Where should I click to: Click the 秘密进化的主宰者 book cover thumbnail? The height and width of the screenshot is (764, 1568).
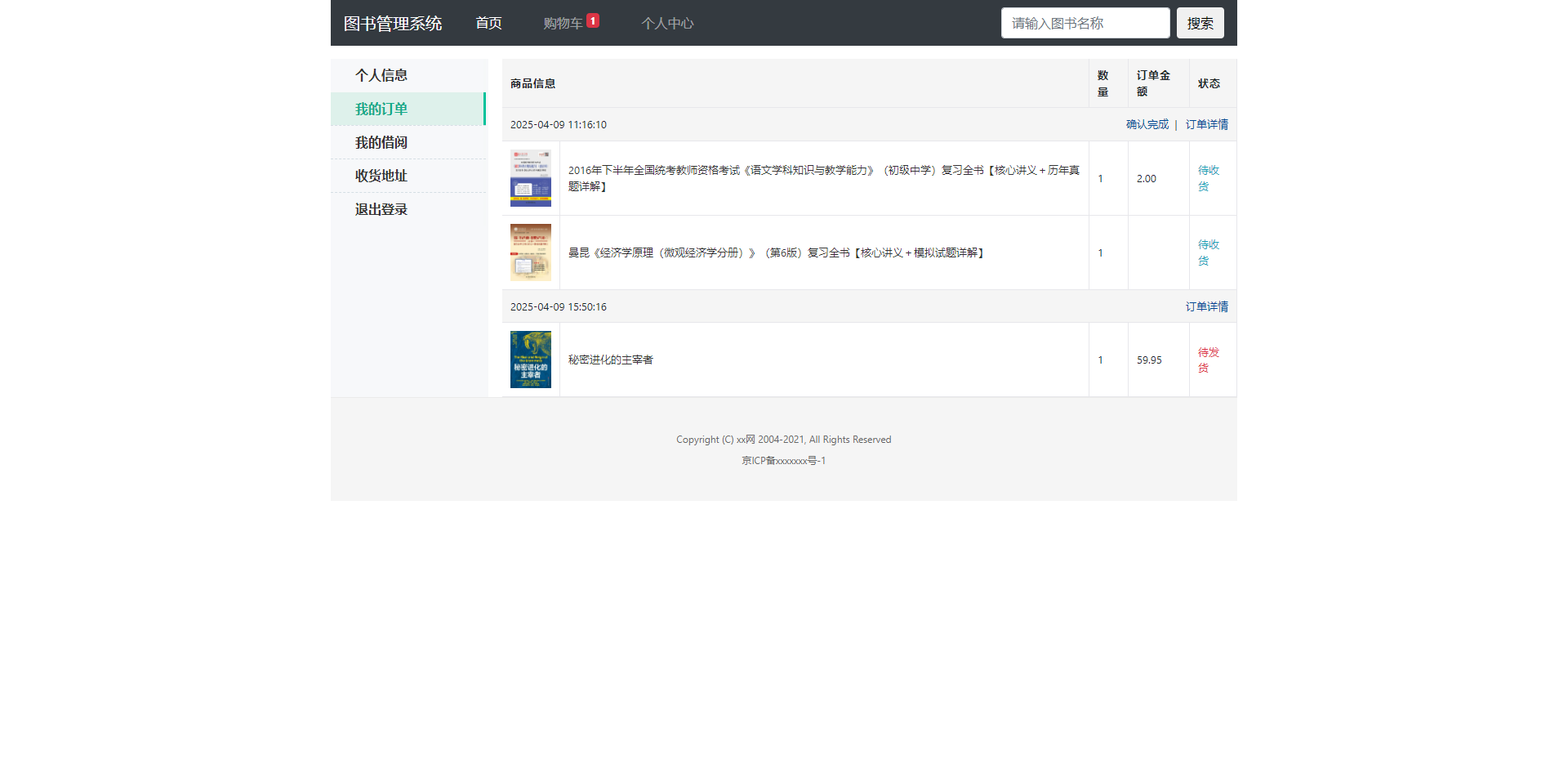[531, 360]
